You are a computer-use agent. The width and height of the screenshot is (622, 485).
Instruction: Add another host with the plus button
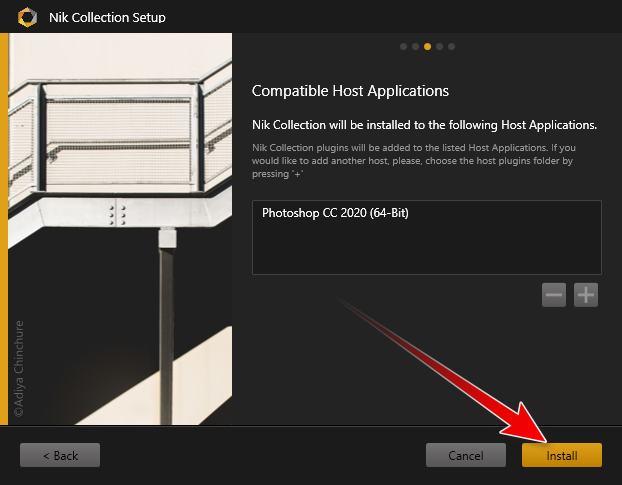[x=586, y=295]
